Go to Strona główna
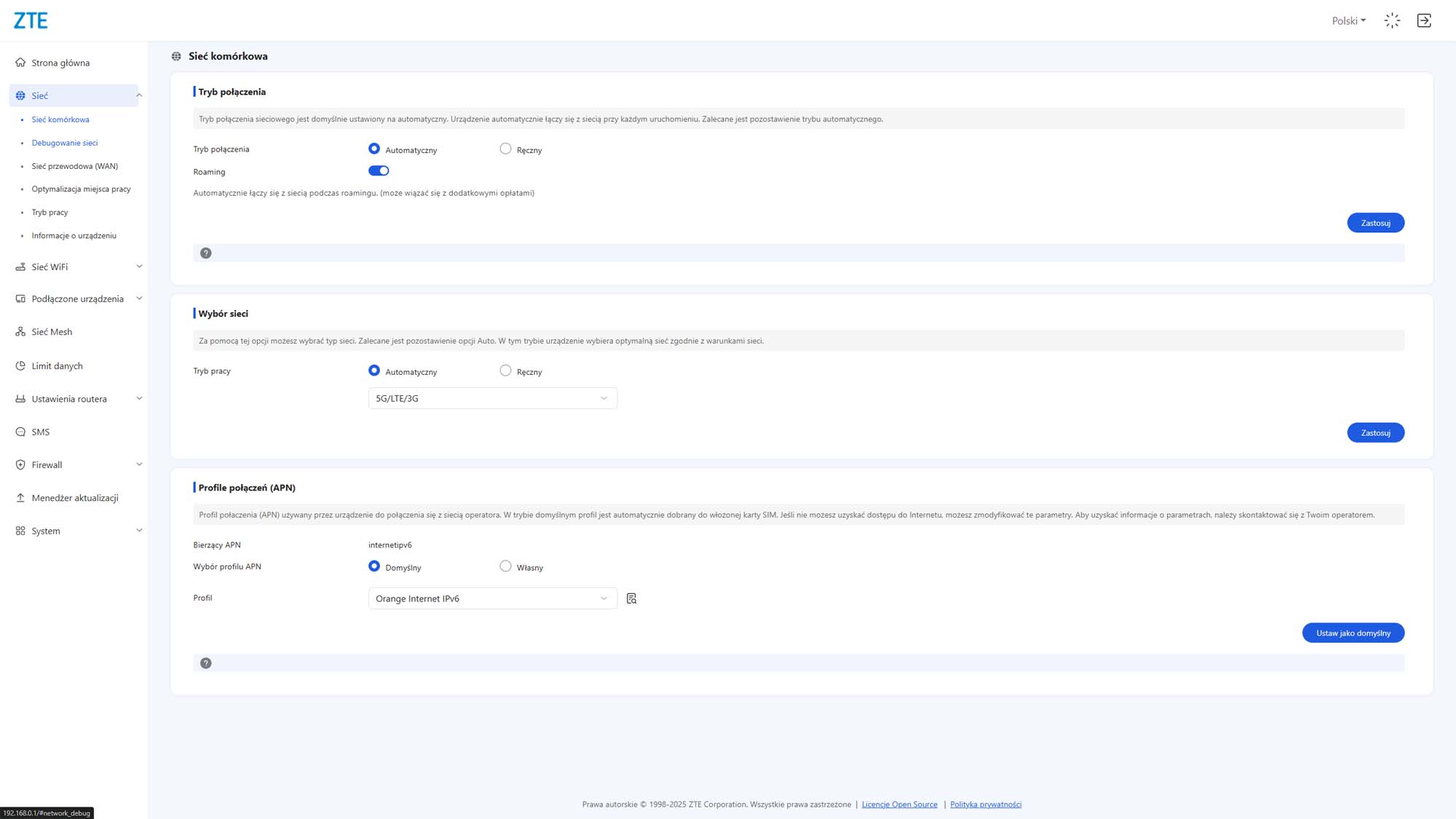This screenshot has width=1456, height=819. (60, 63)
